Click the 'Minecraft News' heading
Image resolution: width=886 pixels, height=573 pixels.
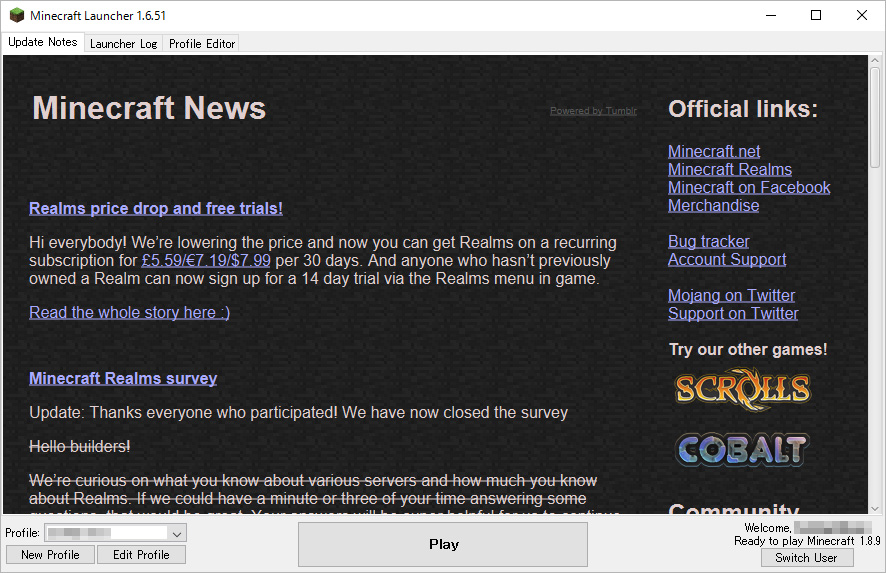point(149,108)
